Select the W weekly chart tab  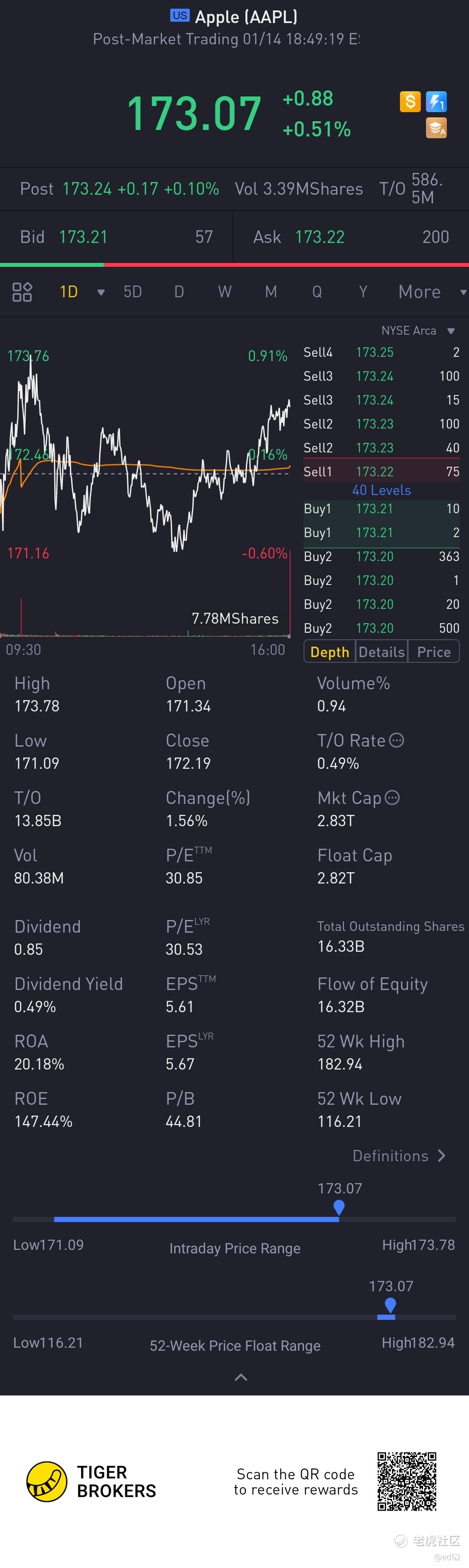[x=225, y=292]
